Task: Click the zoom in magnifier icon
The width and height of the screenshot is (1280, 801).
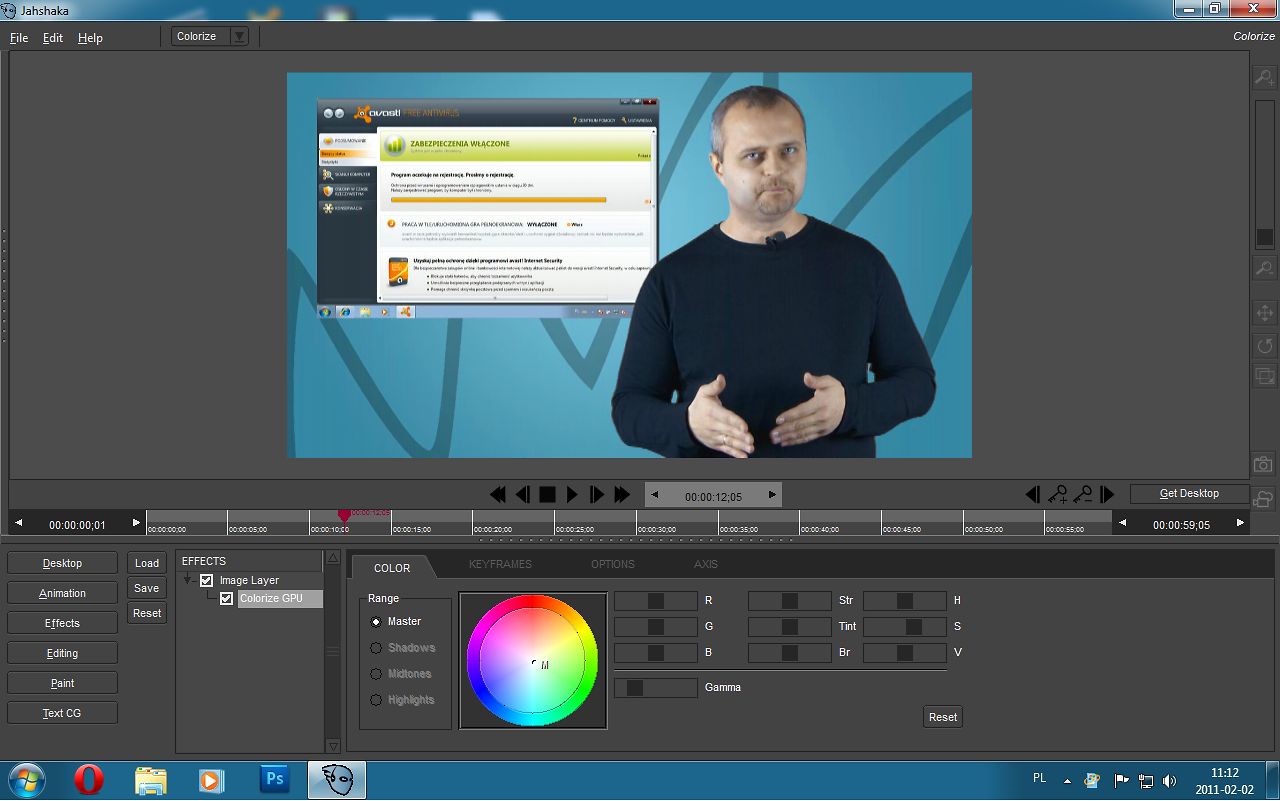Action: 1264,77
